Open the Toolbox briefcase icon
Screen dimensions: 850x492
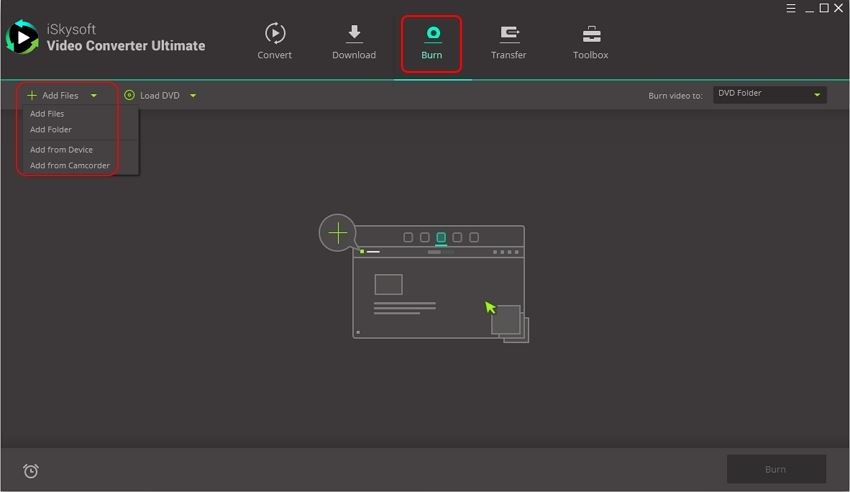tap(590, 34)
